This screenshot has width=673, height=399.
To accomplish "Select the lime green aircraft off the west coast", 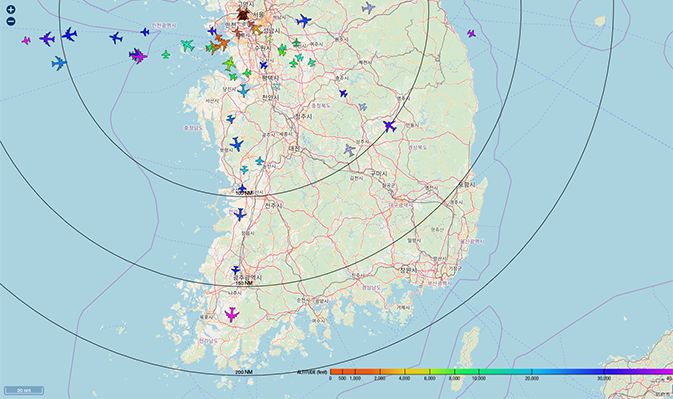I will pyautogui.click(x=230, y=63).
